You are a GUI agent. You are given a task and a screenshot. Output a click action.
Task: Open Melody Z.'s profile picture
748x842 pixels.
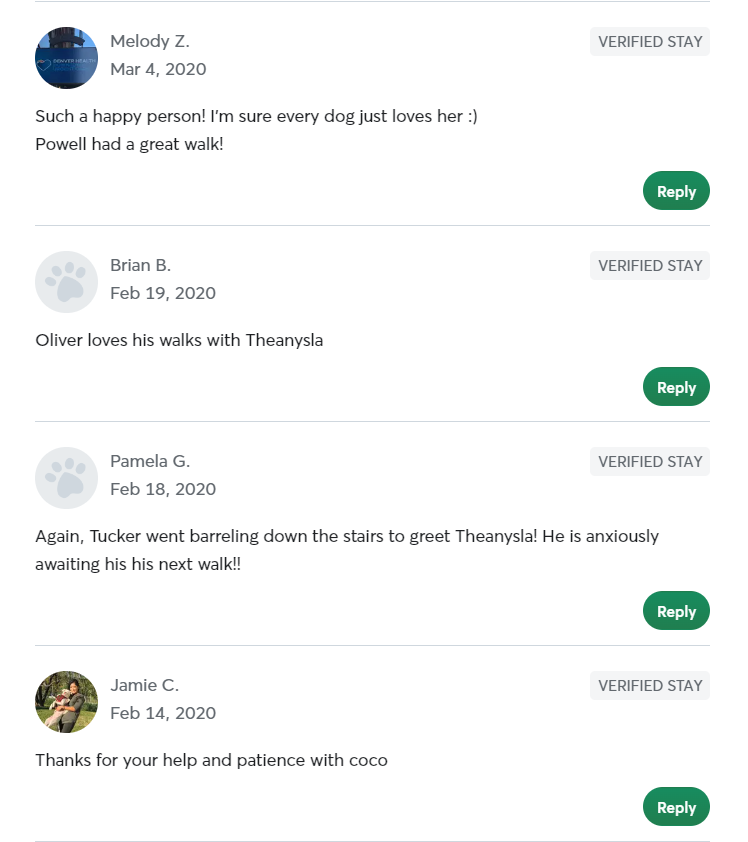click(x=66, y=58)
